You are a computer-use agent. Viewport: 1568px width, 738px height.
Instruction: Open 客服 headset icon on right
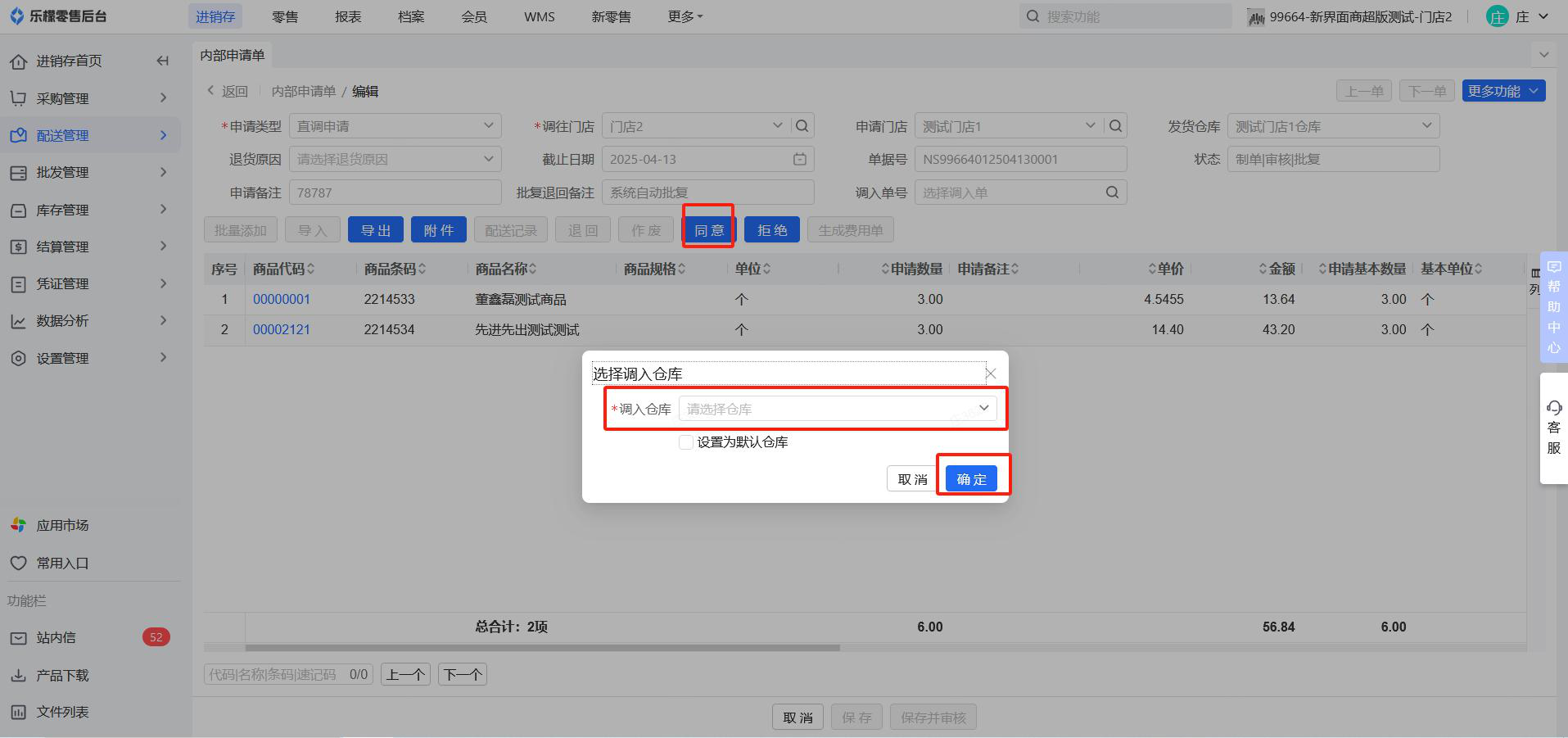pos(1553,408)
